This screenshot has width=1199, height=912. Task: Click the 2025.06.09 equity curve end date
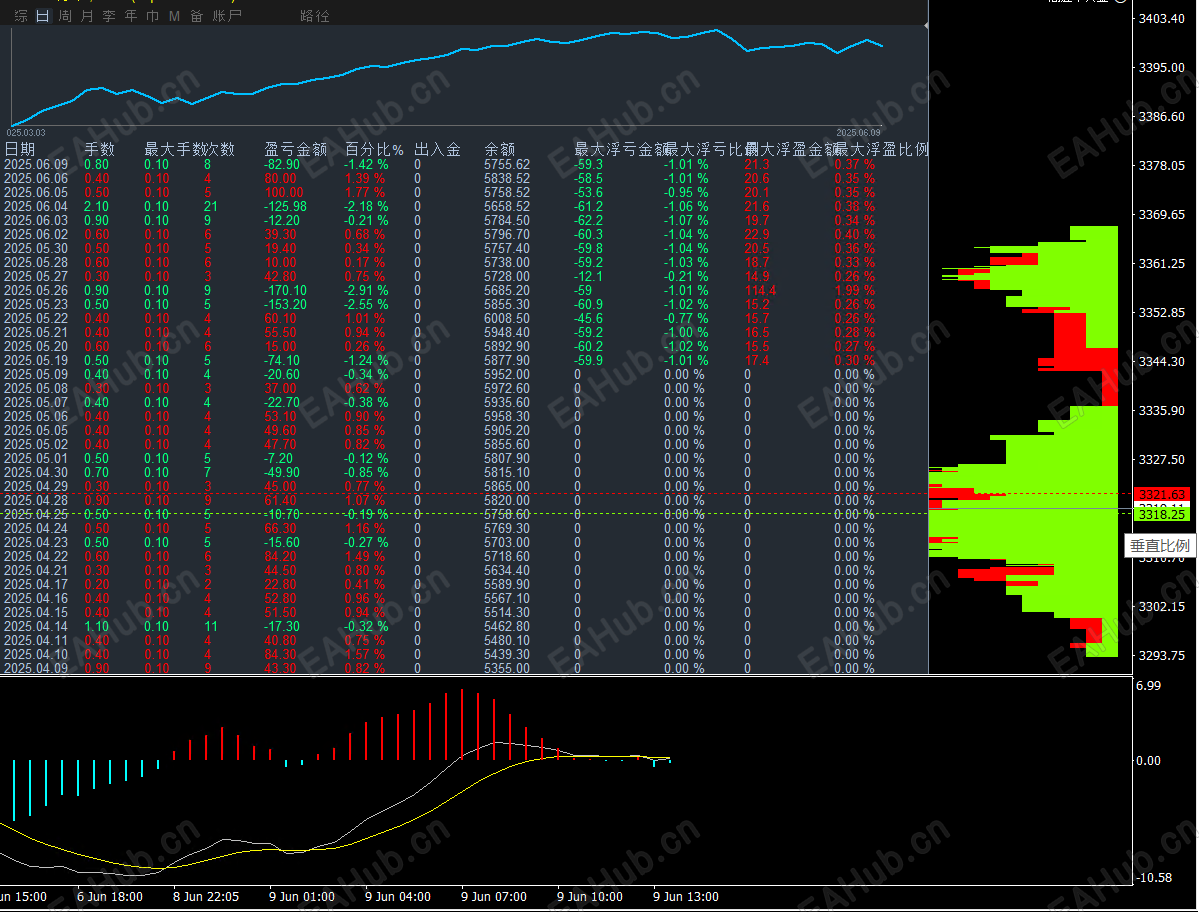pos(859,132)
